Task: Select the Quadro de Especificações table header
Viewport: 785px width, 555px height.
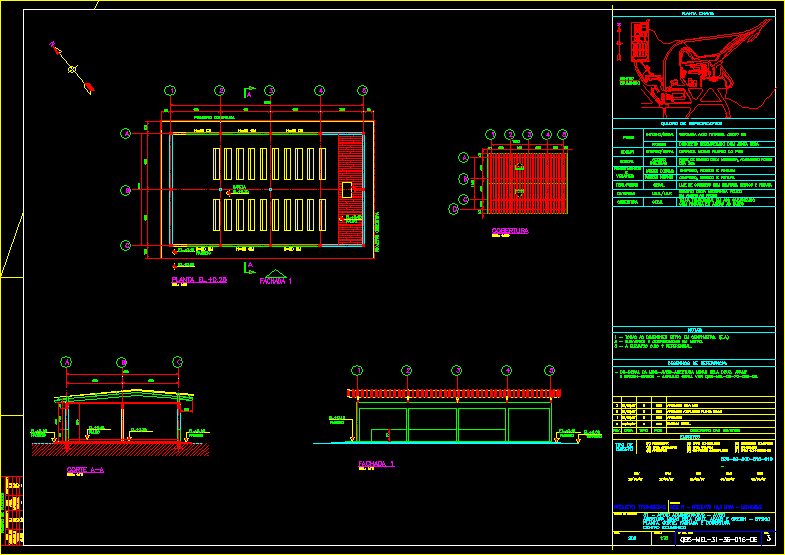Action: click(692, 123)
